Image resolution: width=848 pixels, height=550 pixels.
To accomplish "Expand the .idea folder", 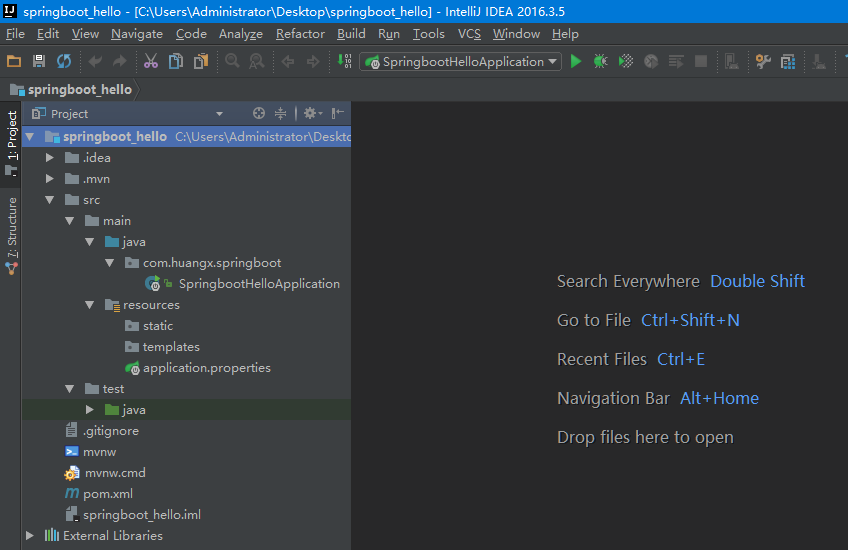I will pos(50,157).
